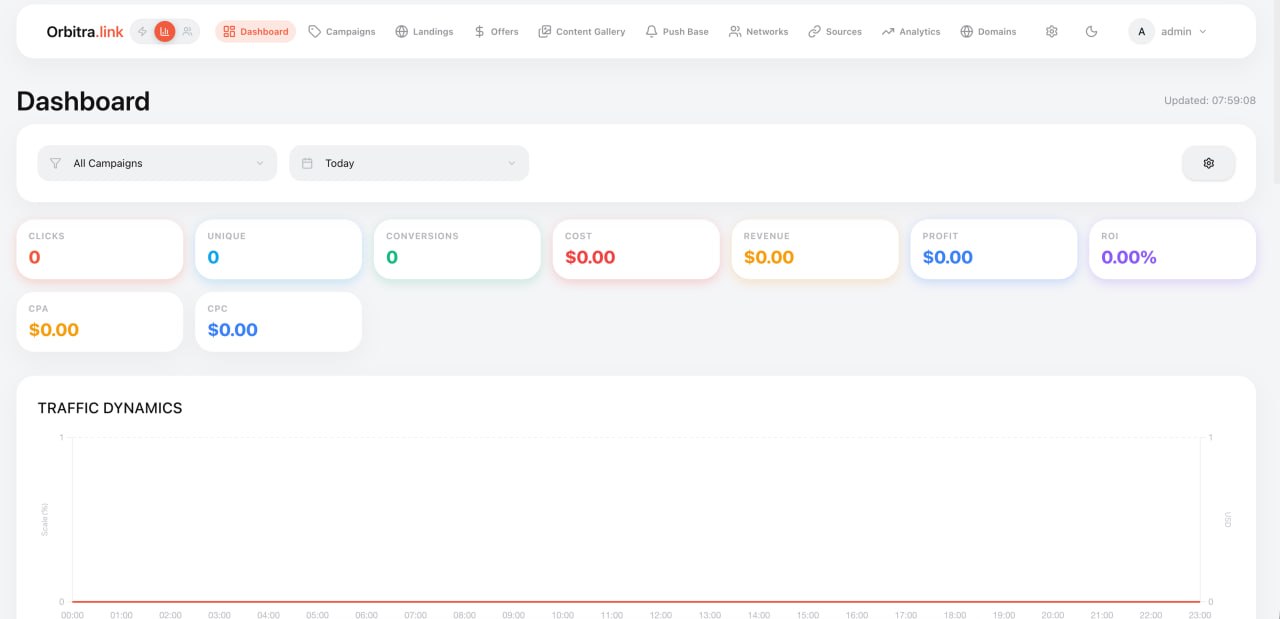This screenshot has width=1280, height=619.
Task: Click the CPA metric card
Action: click(100, 322)
